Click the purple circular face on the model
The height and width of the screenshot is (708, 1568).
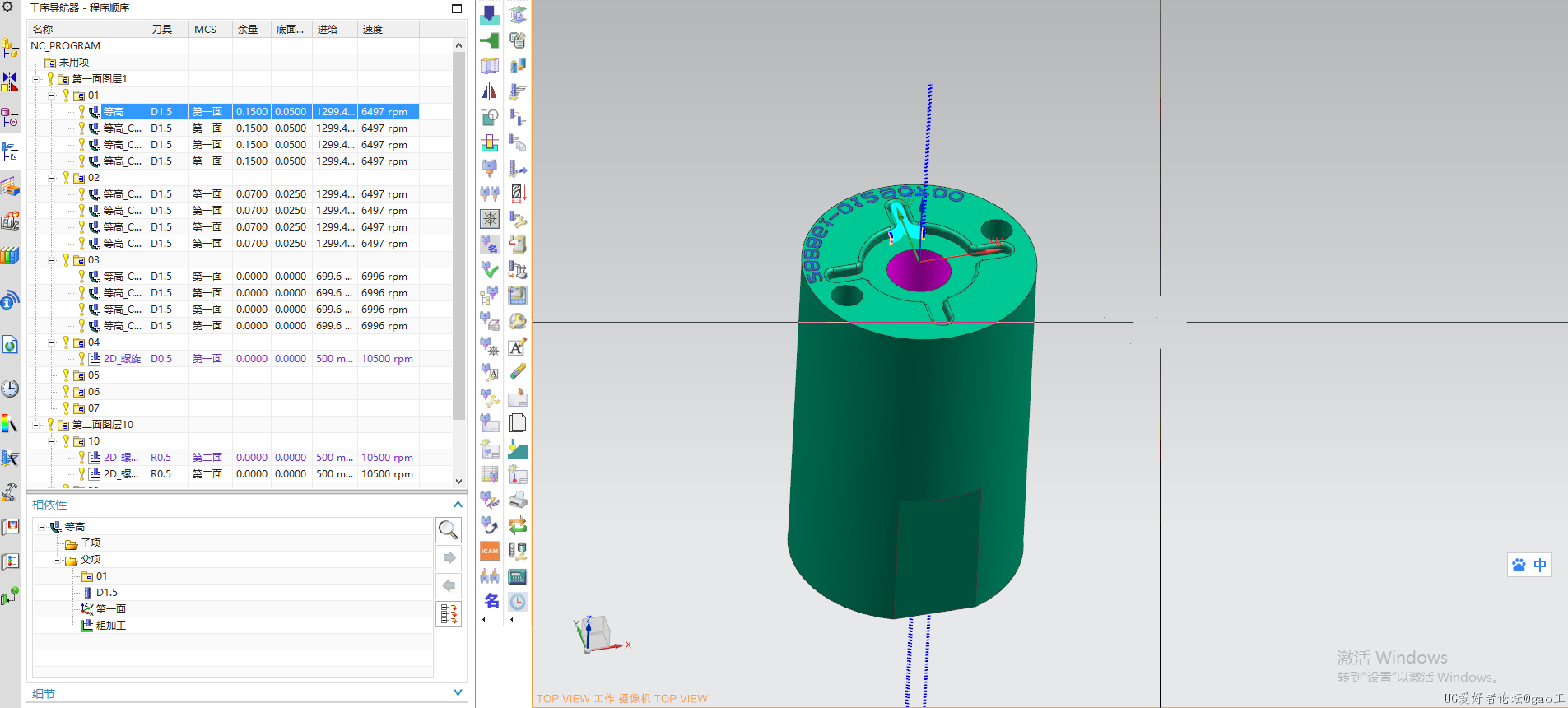(x=919, y=270)
